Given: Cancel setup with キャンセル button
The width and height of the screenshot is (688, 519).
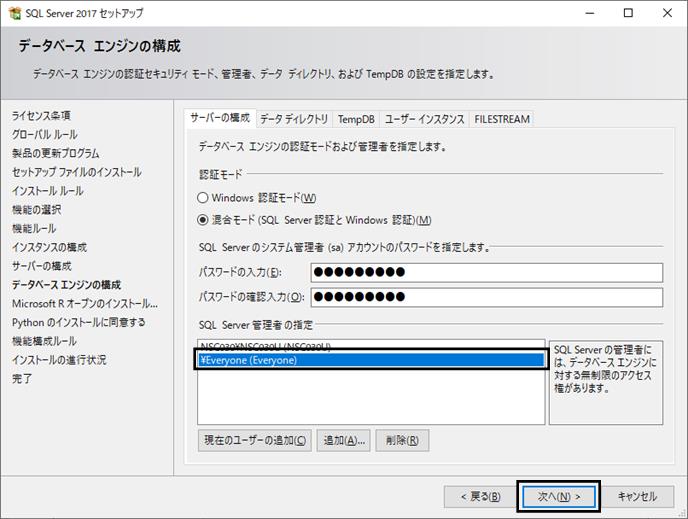Looking at the screenshot, I should click(x=638, y=497).
